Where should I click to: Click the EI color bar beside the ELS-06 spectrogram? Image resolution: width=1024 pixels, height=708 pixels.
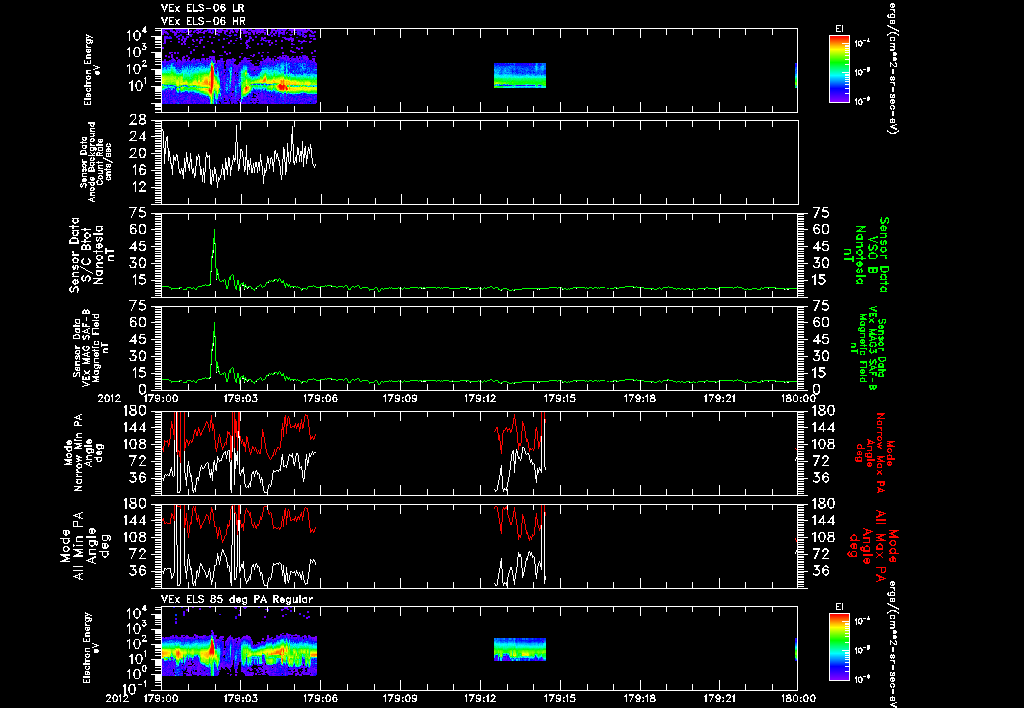pos(839,69)
